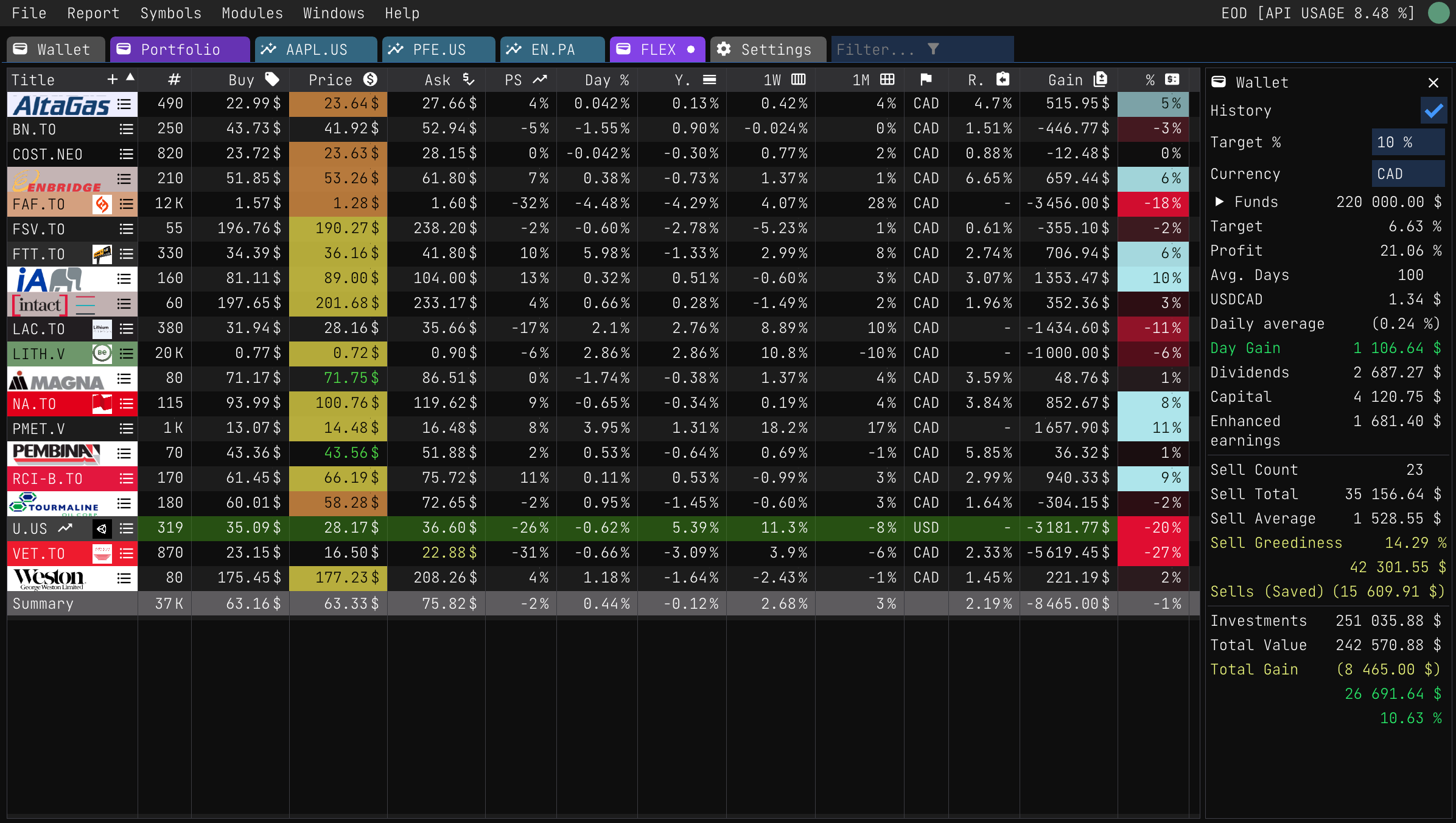Click the Total Gain label
The image size is (1456, 823).
coord(1254,670)
